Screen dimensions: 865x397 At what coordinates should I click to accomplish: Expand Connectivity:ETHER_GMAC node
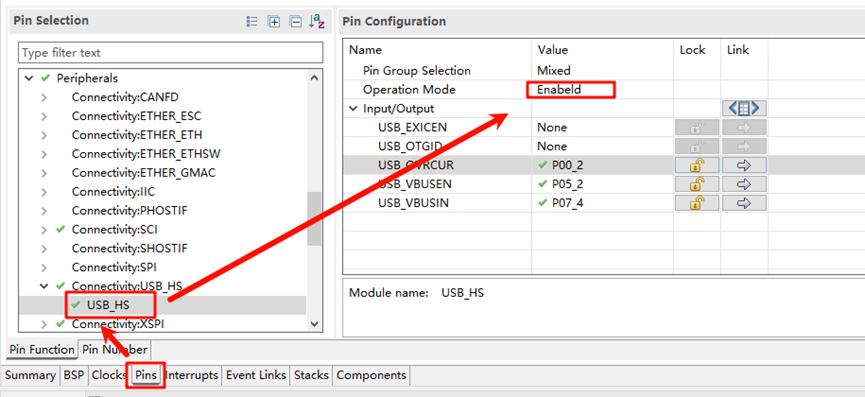[44, 173]
